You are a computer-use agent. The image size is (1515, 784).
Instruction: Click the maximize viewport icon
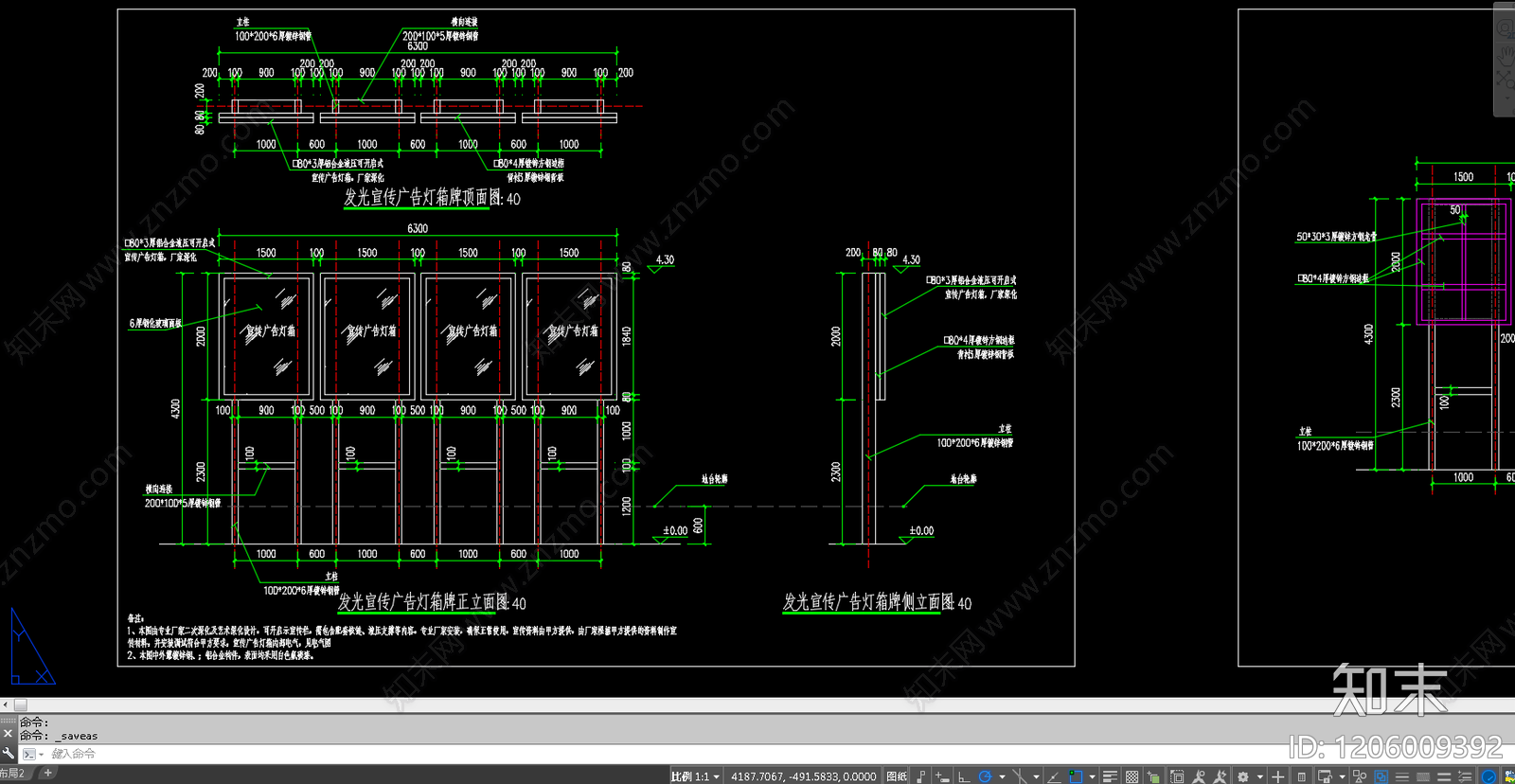click(1177, 776)
